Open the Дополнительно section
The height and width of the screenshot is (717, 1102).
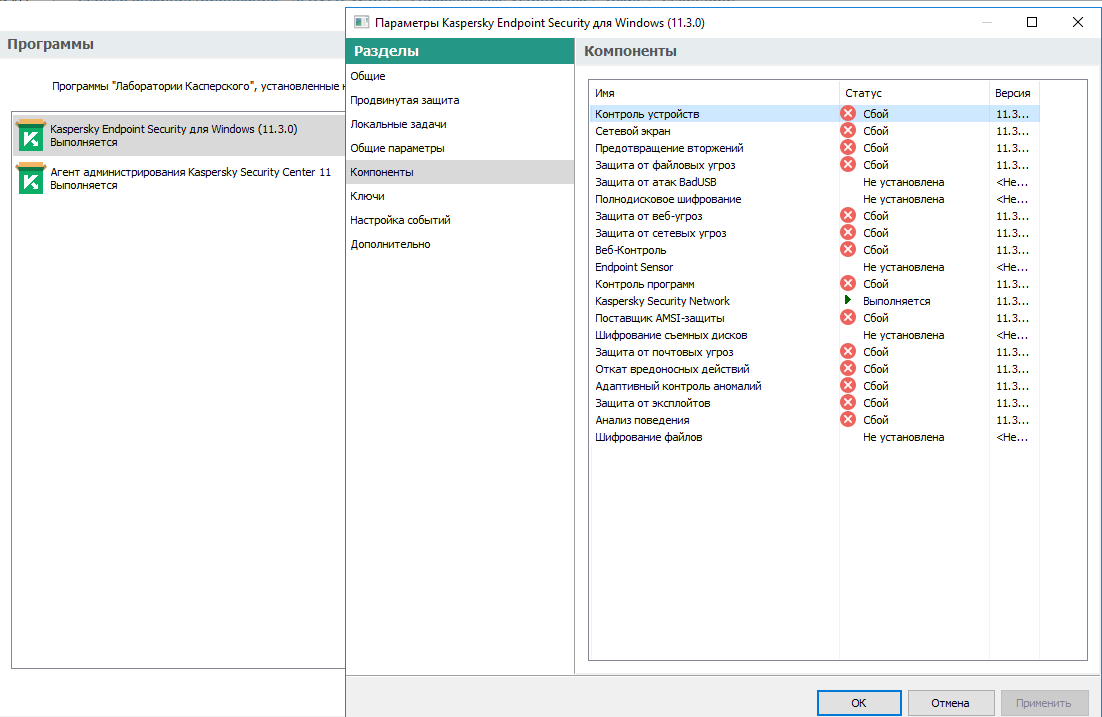[460, 244]
